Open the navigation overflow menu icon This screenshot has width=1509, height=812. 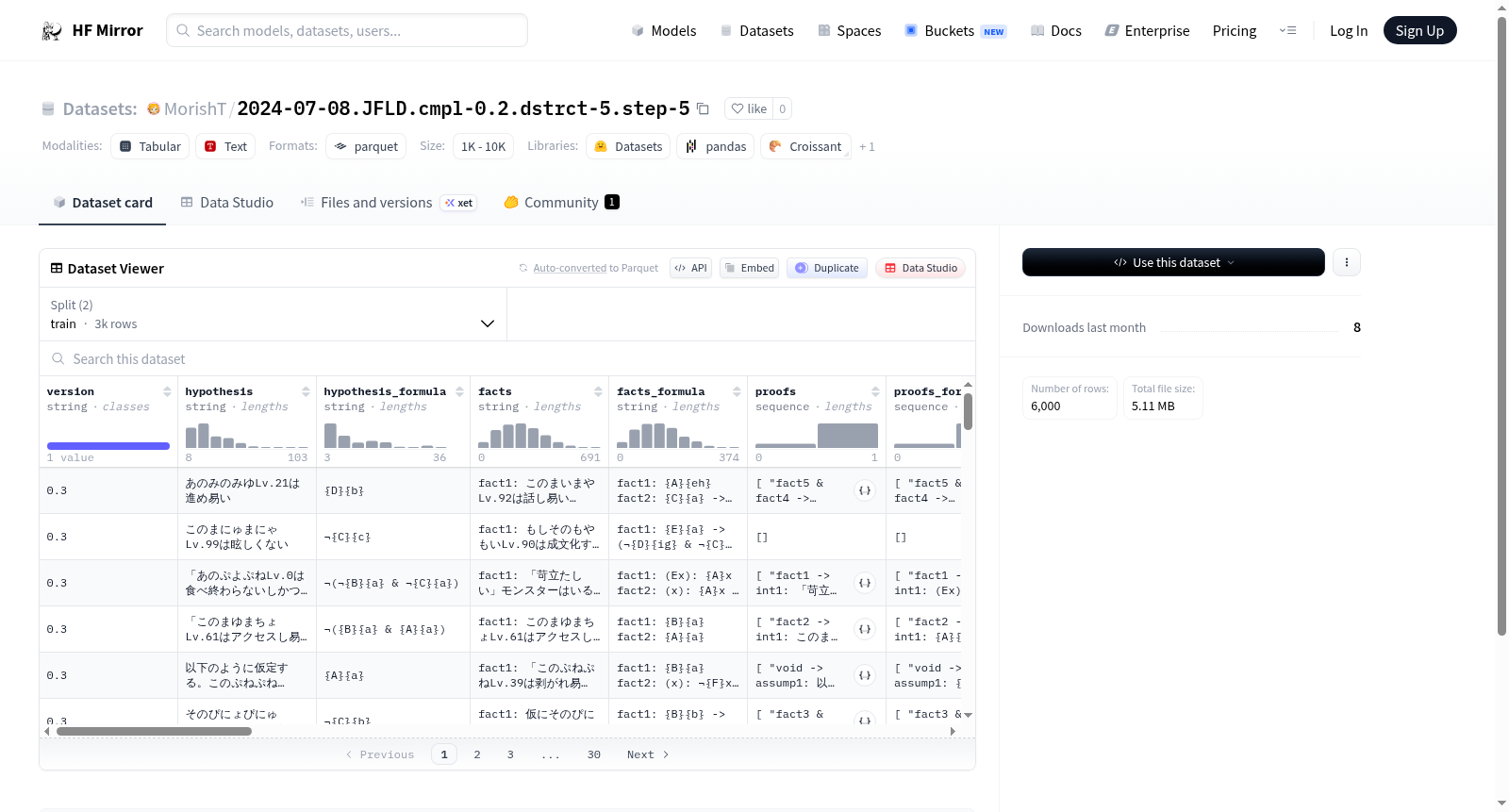[x=1287, y=30]
